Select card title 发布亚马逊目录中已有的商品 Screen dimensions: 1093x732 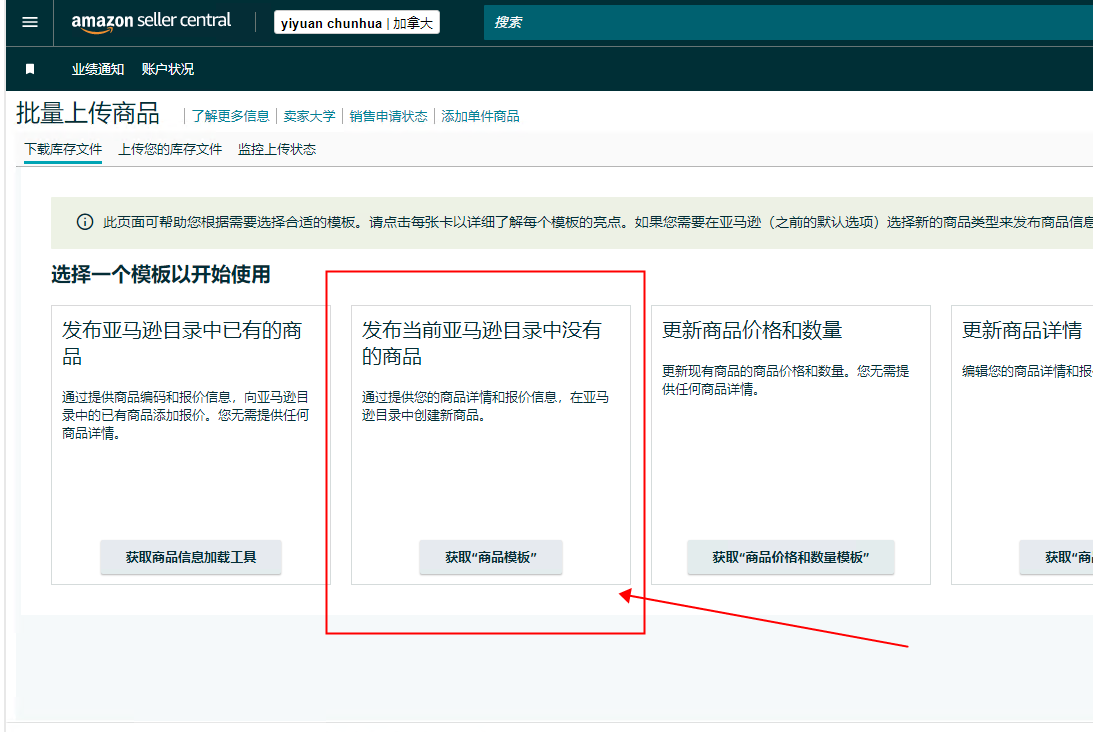point(182,343)
